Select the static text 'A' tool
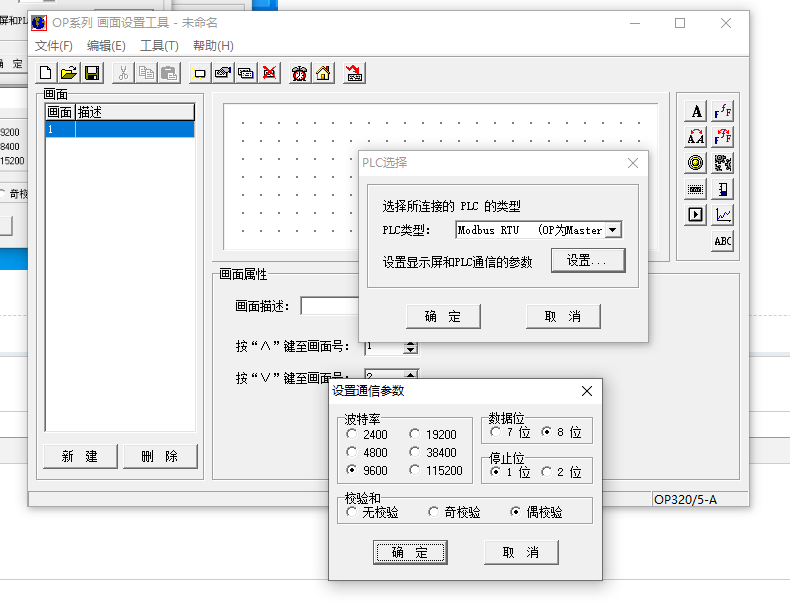This screenshot has height=614, width=790. pyautogui.click(x=696, y=111)
